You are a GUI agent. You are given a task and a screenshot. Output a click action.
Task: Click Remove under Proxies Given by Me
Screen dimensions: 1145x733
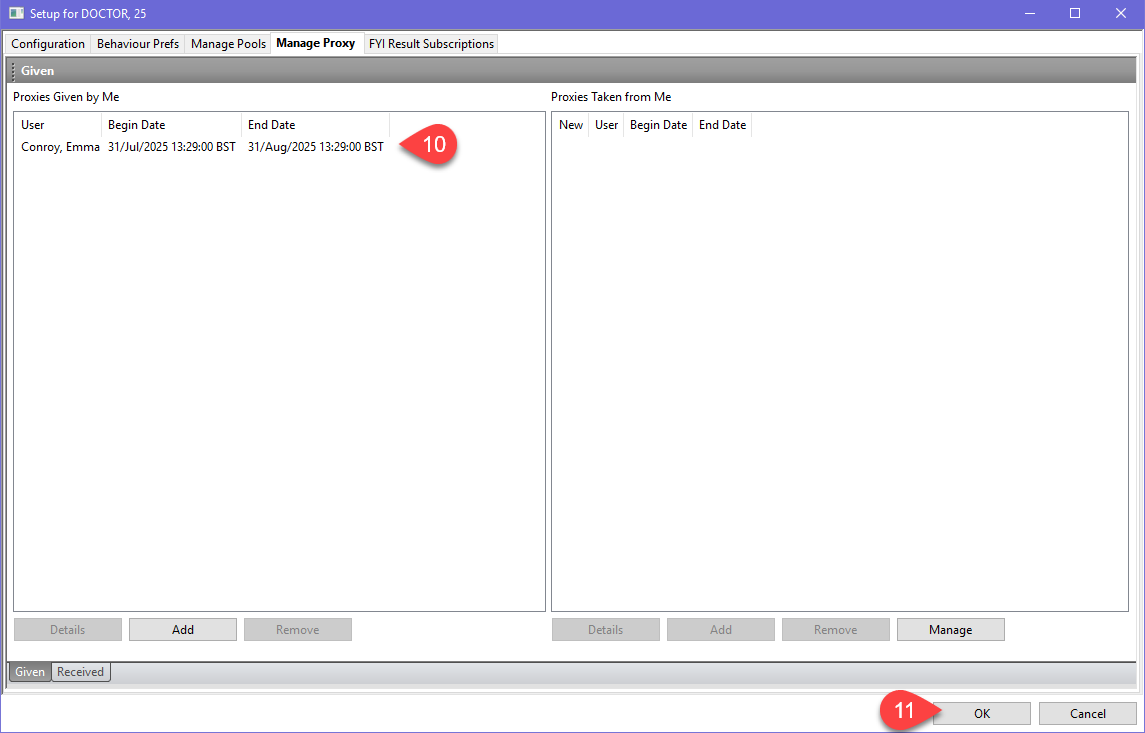pos(298,629)
